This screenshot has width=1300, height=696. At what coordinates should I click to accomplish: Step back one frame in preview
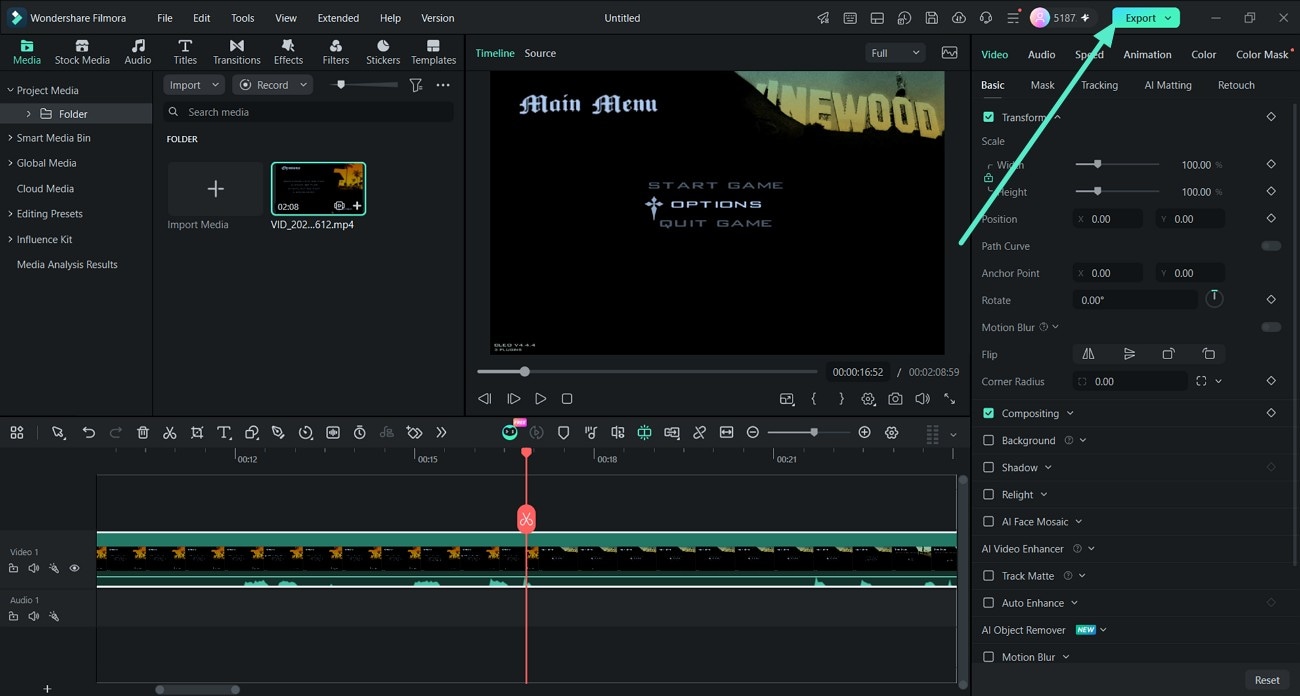[485, 398]
